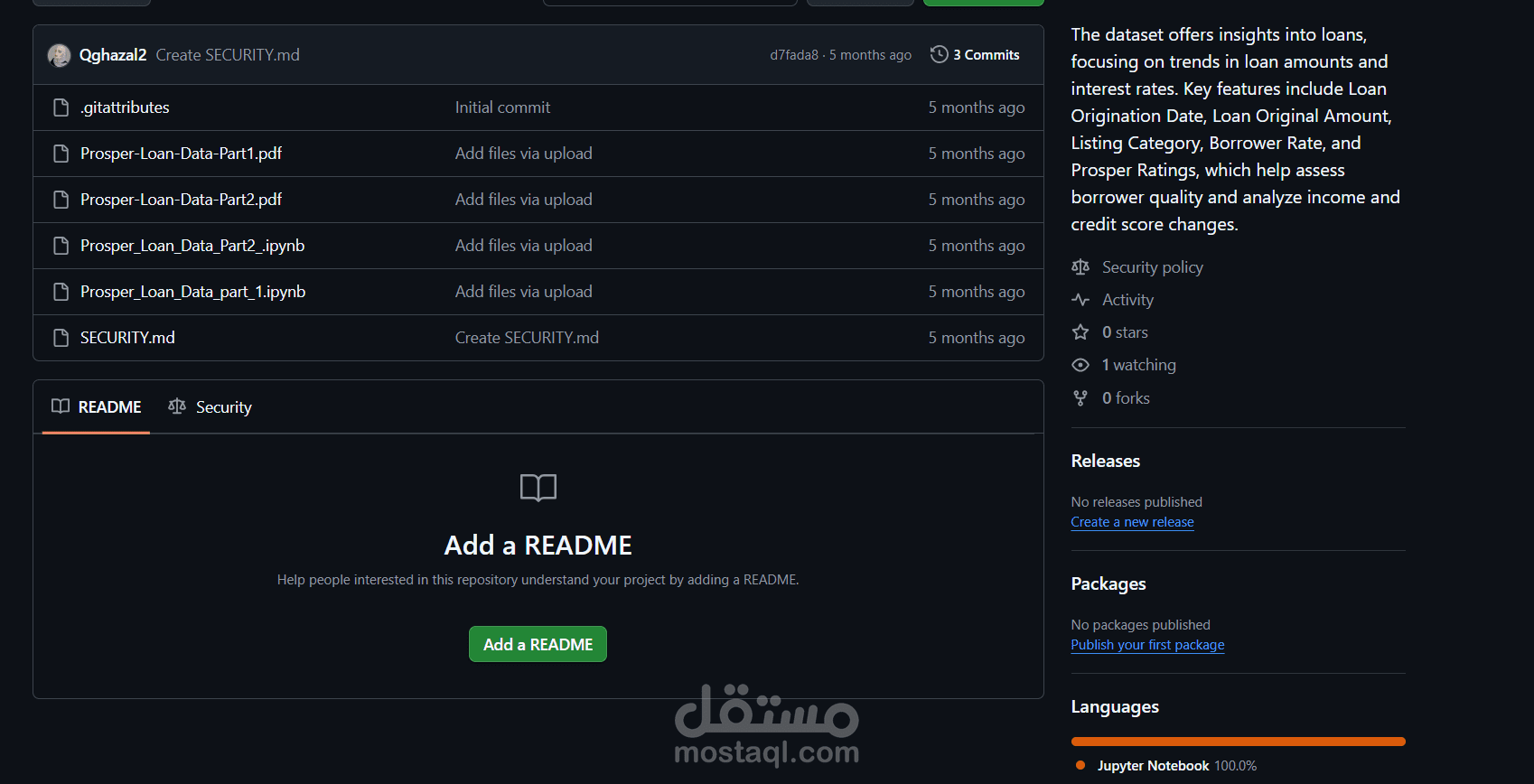Open the 1 watching link

(x=1139, y=365)
